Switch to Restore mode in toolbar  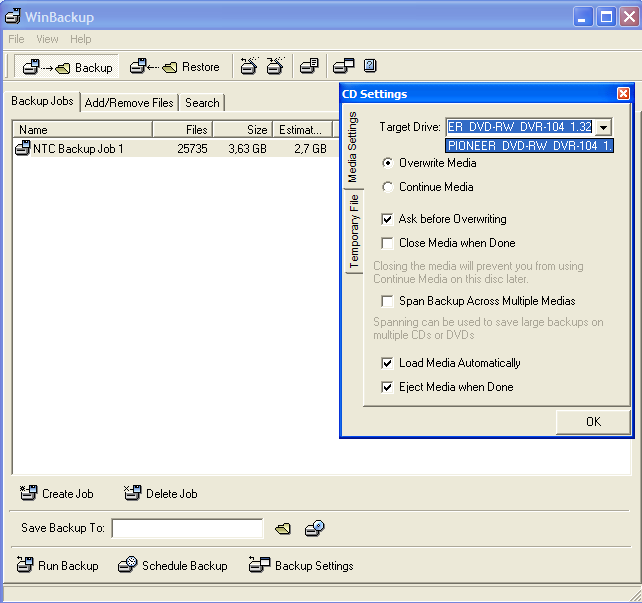175,67
